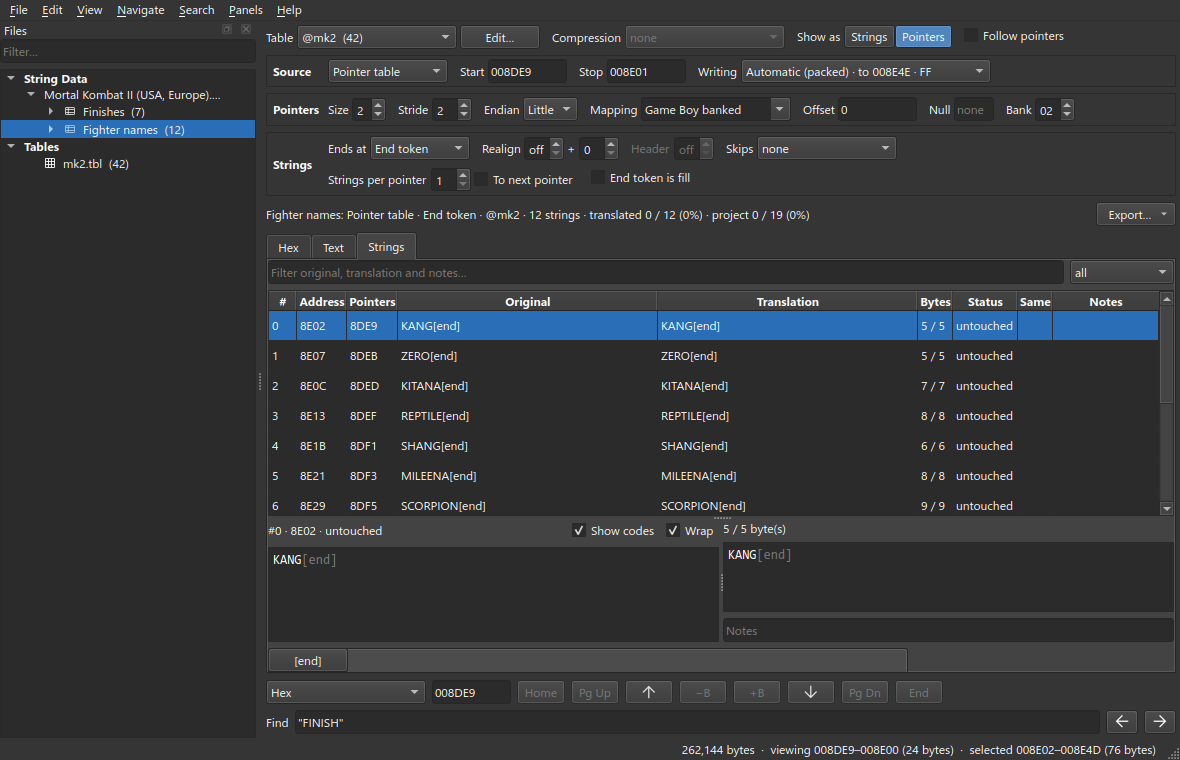Open the File menu
Viewport: 1180px width, 760px height.
click(x=18, y=10)
